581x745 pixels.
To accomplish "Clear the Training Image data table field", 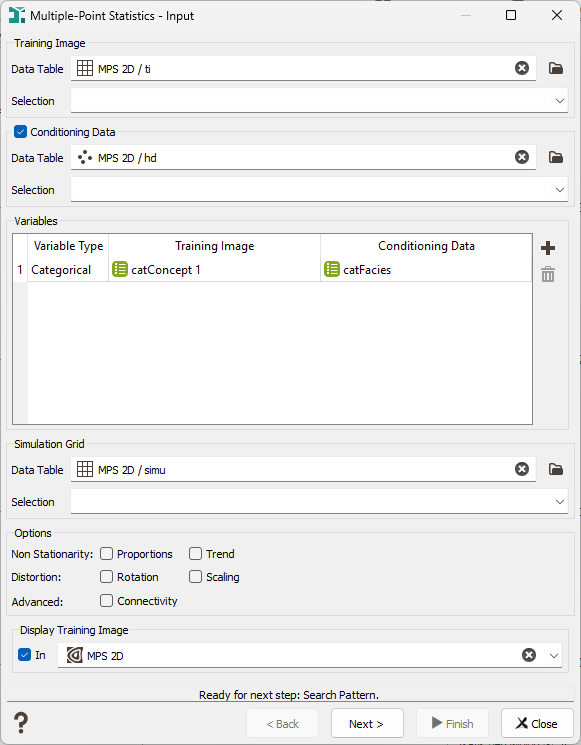I will pyautogui.click(x=522, y=68).
